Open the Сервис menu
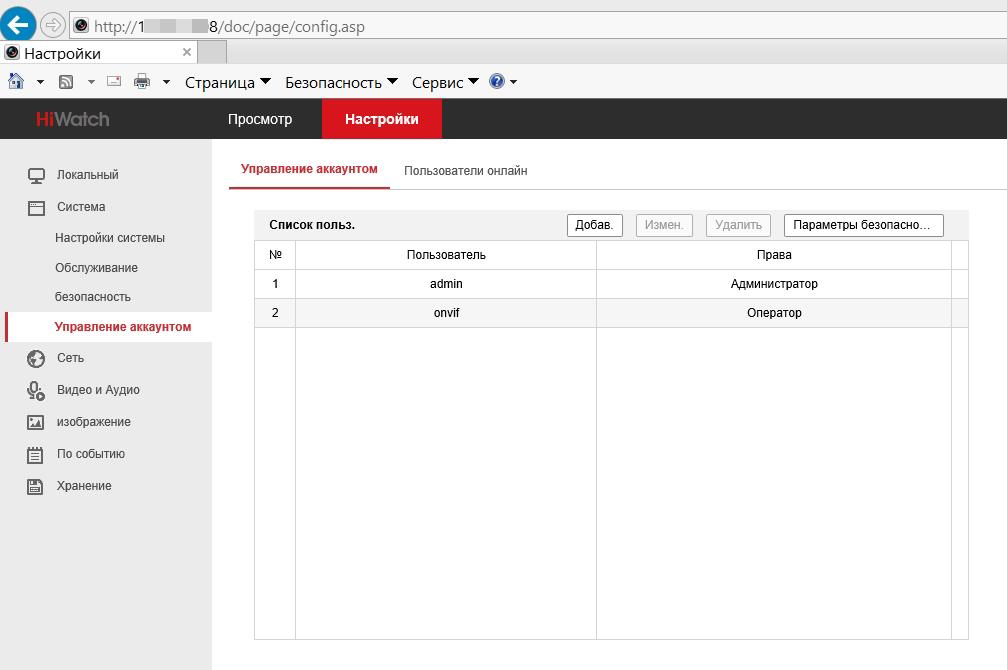The image size is (1007, 670). pyautogui.click(x=445, y=82)
